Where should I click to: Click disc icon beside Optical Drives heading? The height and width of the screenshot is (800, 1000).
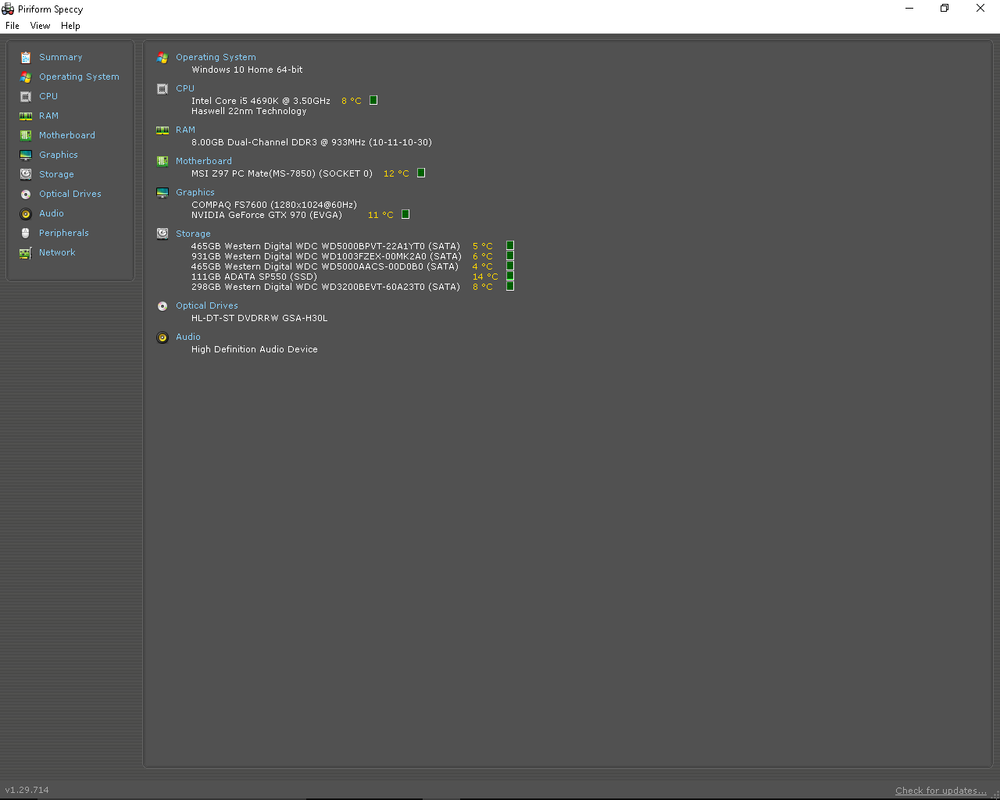[x=163, y=306]
